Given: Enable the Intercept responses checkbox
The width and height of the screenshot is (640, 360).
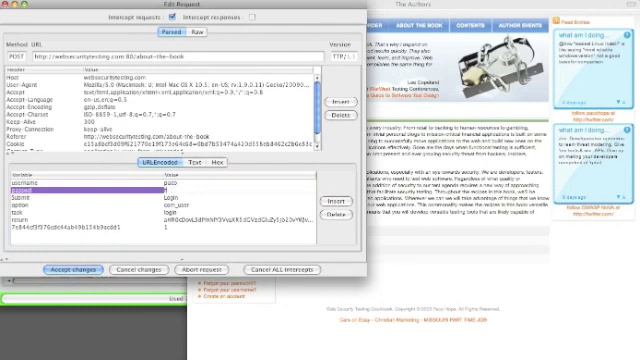Looking at the screenshot, I should pos(252,17).
